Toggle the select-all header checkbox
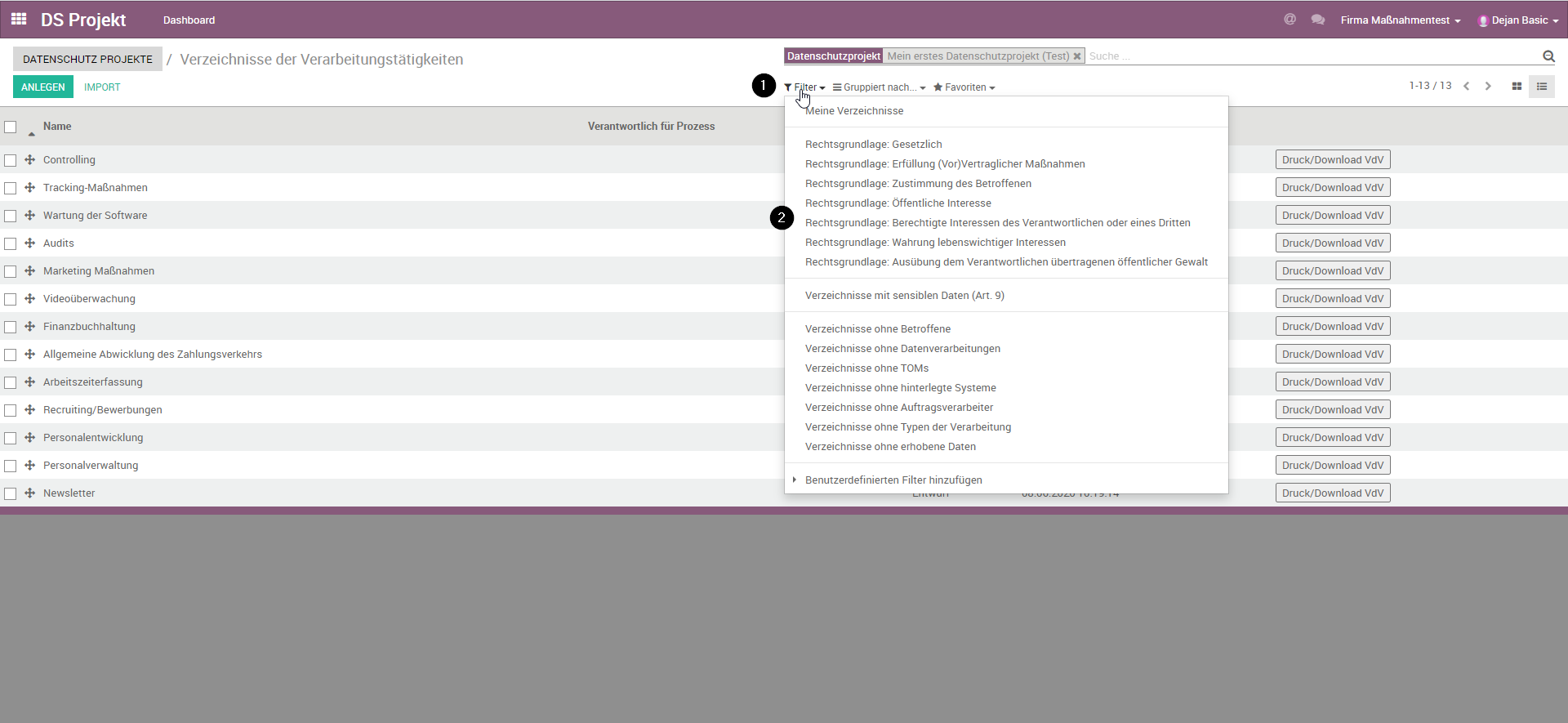 click(11, 127)
